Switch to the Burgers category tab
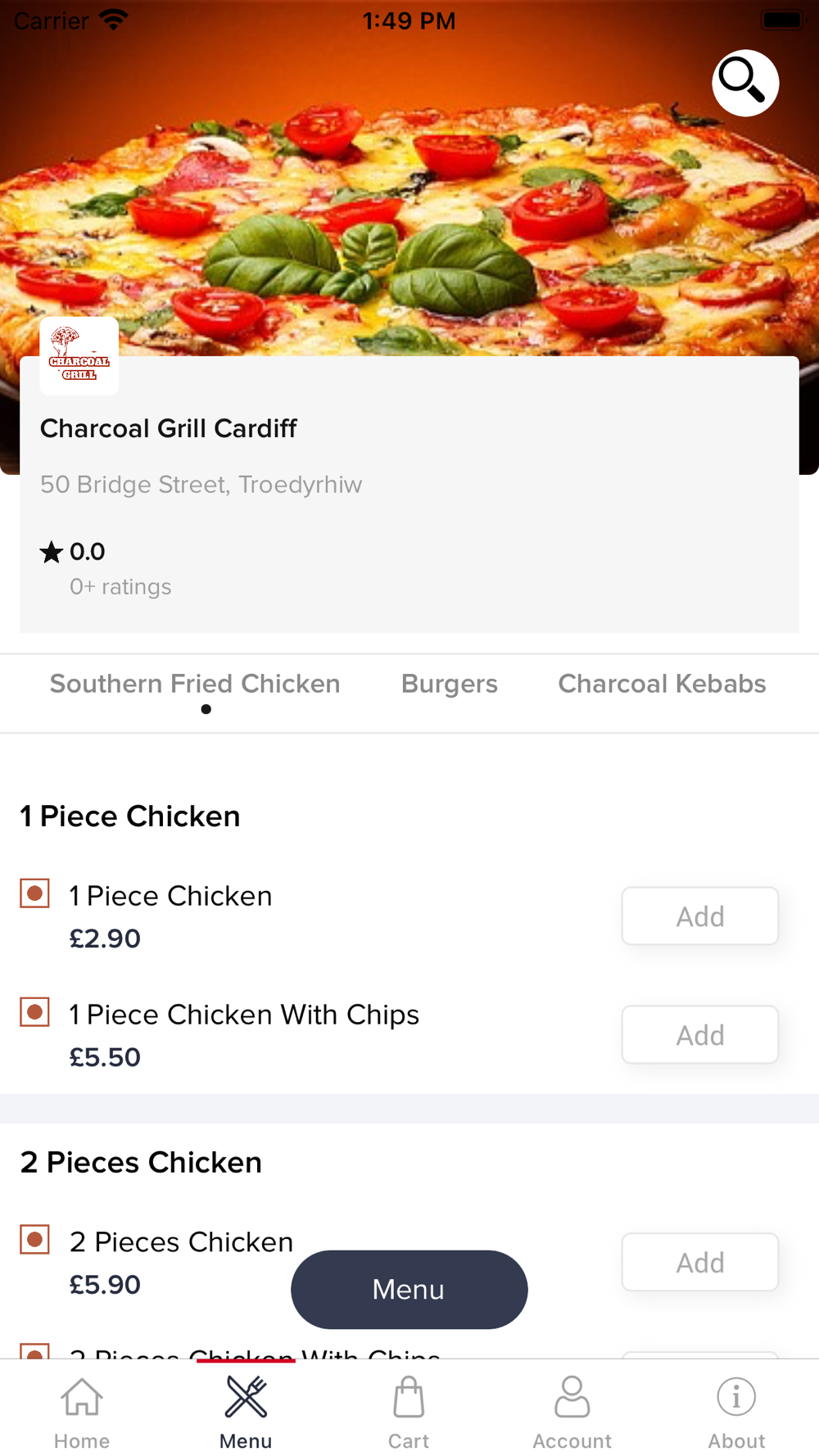Viewport: 819px width, 1456px height. tap(450, 684)
